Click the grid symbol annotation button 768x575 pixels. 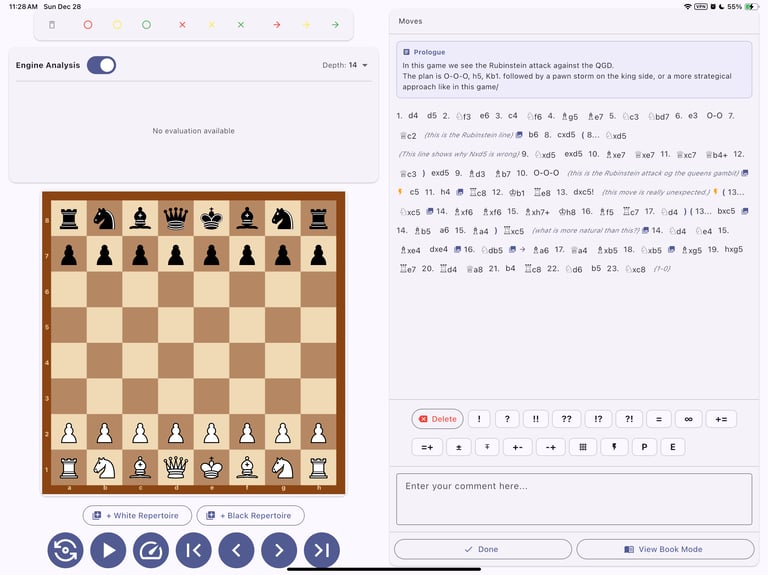[x=583, y=447]
